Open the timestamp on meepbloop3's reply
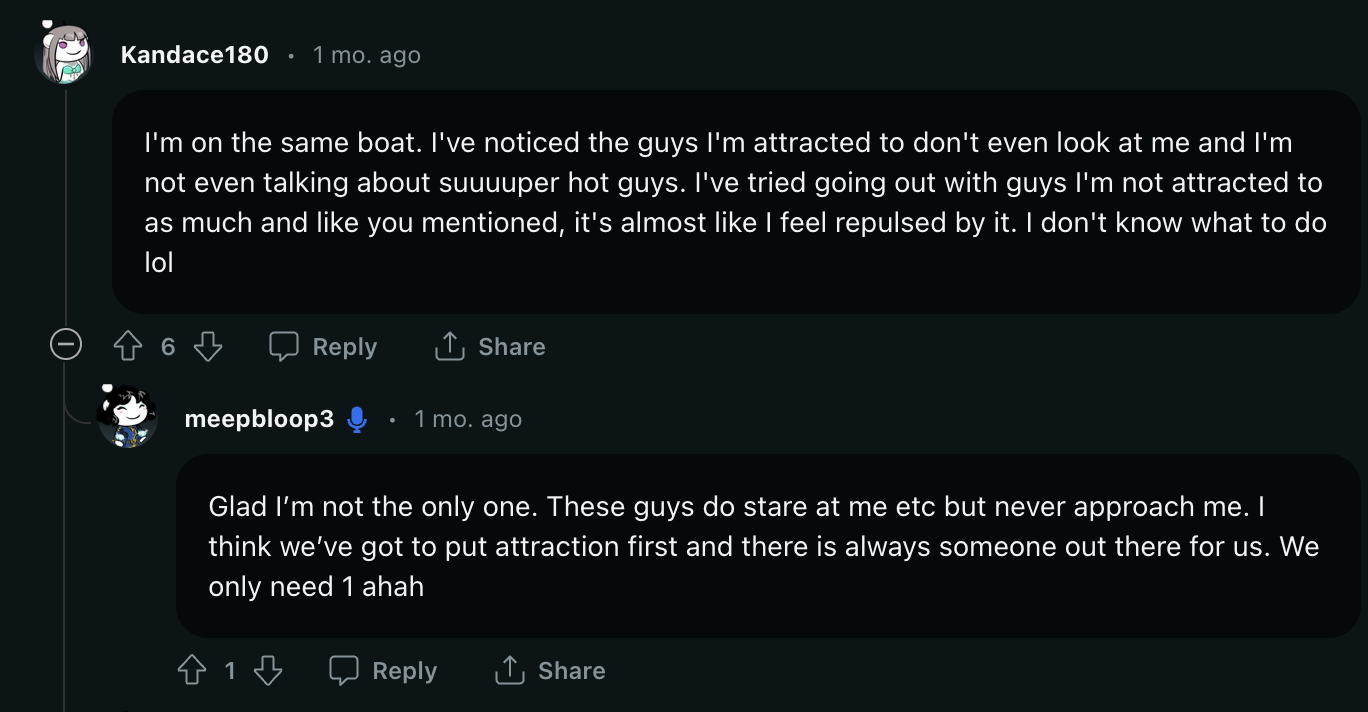Viewport: 1368px width, 712px height. point(468,419)
